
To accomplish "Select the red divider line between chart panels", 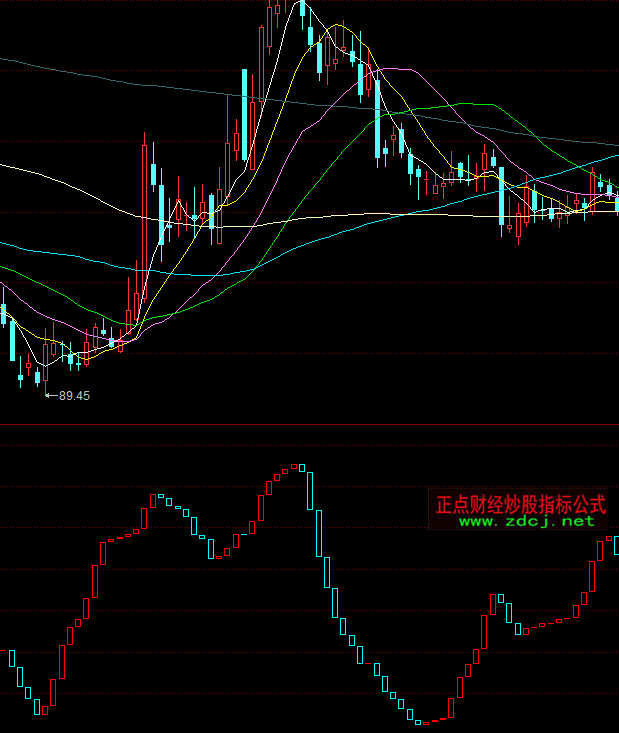I will pyautogui.click(x=309, y=424).
